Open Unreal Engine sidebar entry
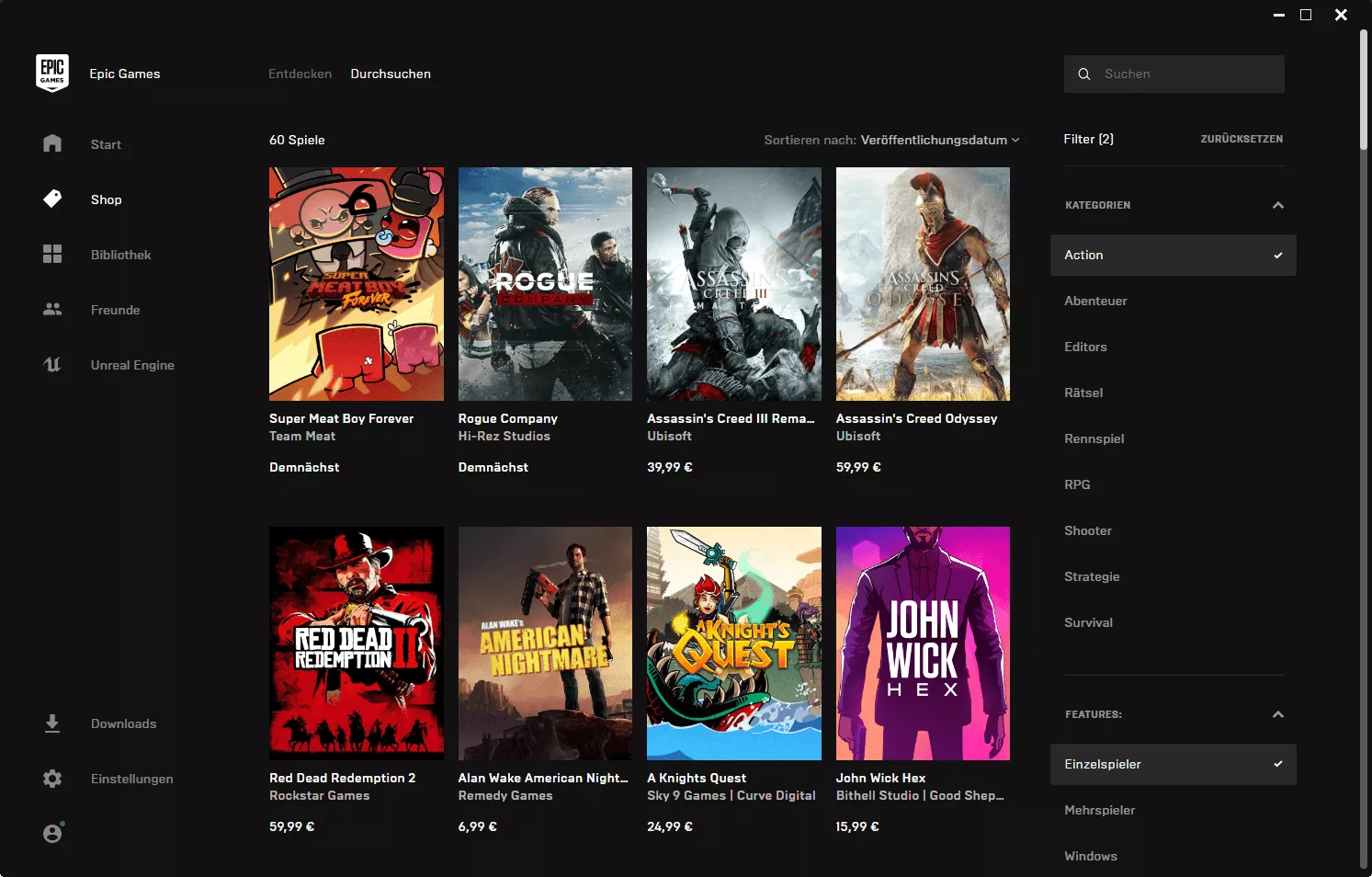 pyautogui.click(x=132, y=365)
